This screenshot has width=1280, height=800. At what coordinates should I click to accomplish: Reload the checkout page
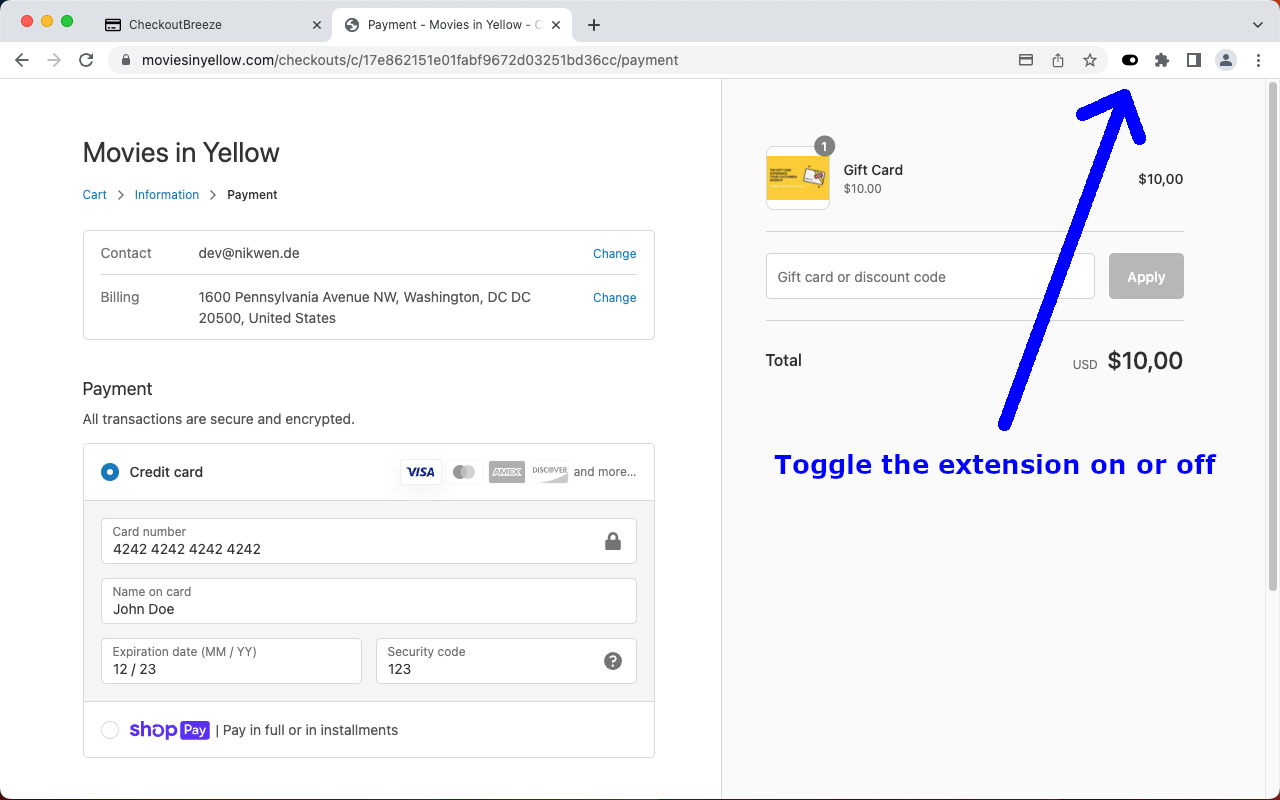(x=86, y=60)
